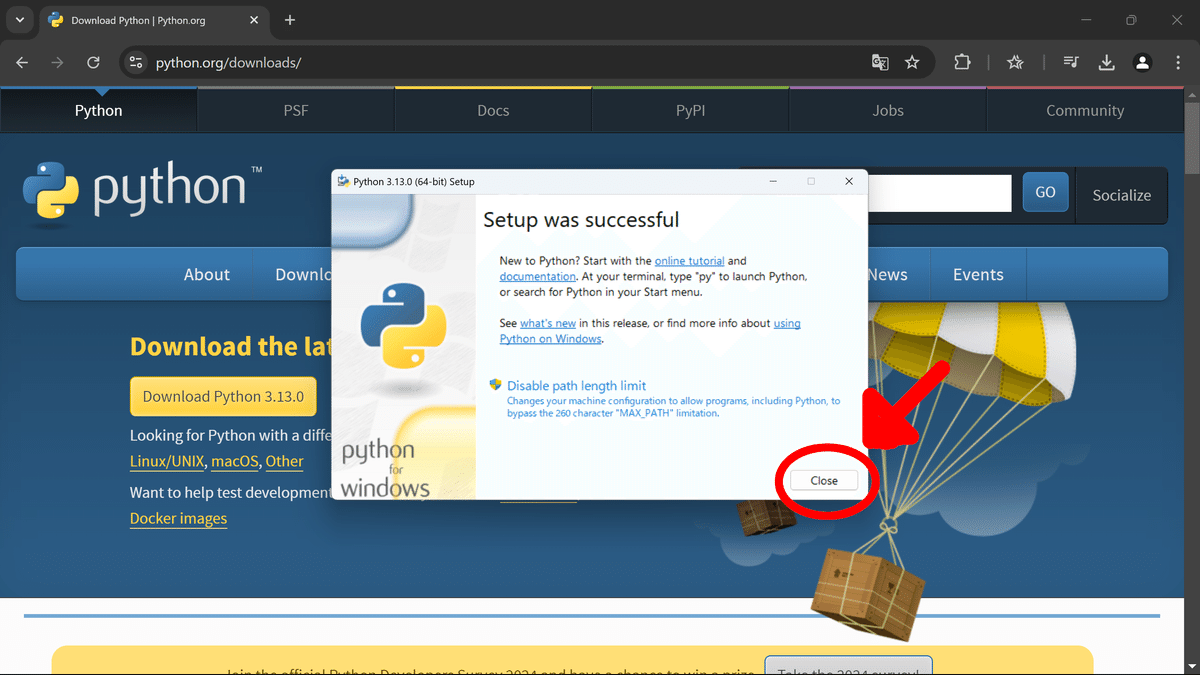Go back with browser back arrow
This screenshot has height=675, width=1200.
point(22,62)
